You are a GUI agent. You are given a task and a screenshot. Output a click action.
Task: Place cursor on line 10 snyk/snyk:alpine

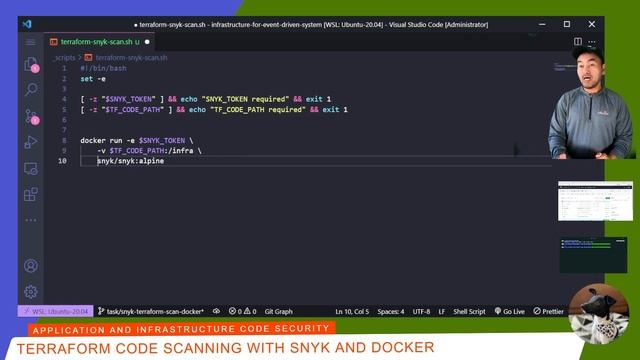(131, 161)
